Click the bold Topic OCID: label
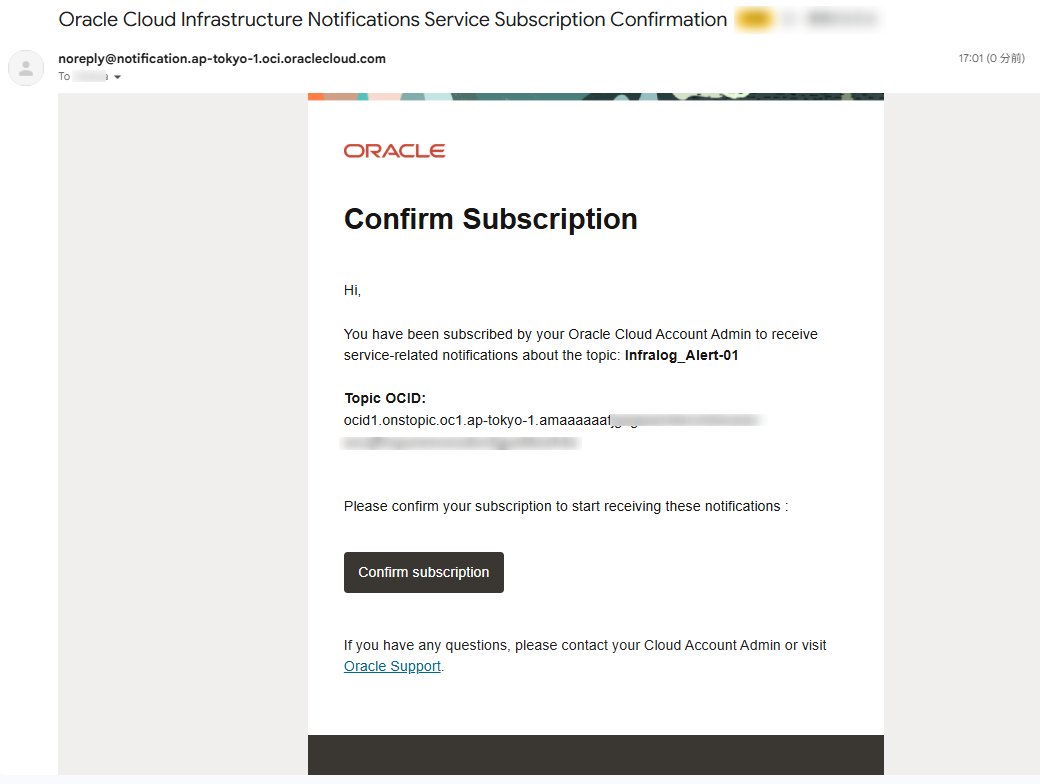 tap(385, 398)
